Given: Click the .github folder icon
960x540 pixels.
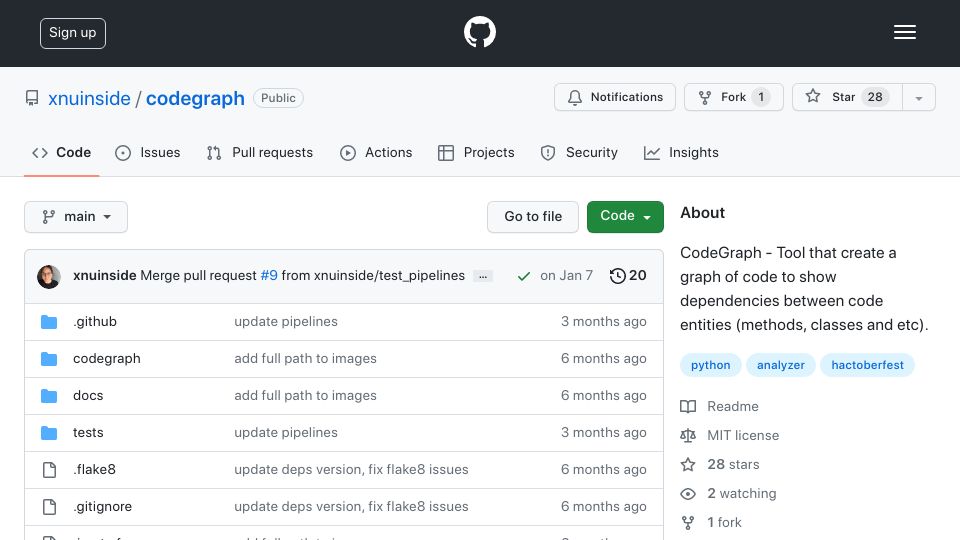Looking at the screenshot, I should coord(49,322).
